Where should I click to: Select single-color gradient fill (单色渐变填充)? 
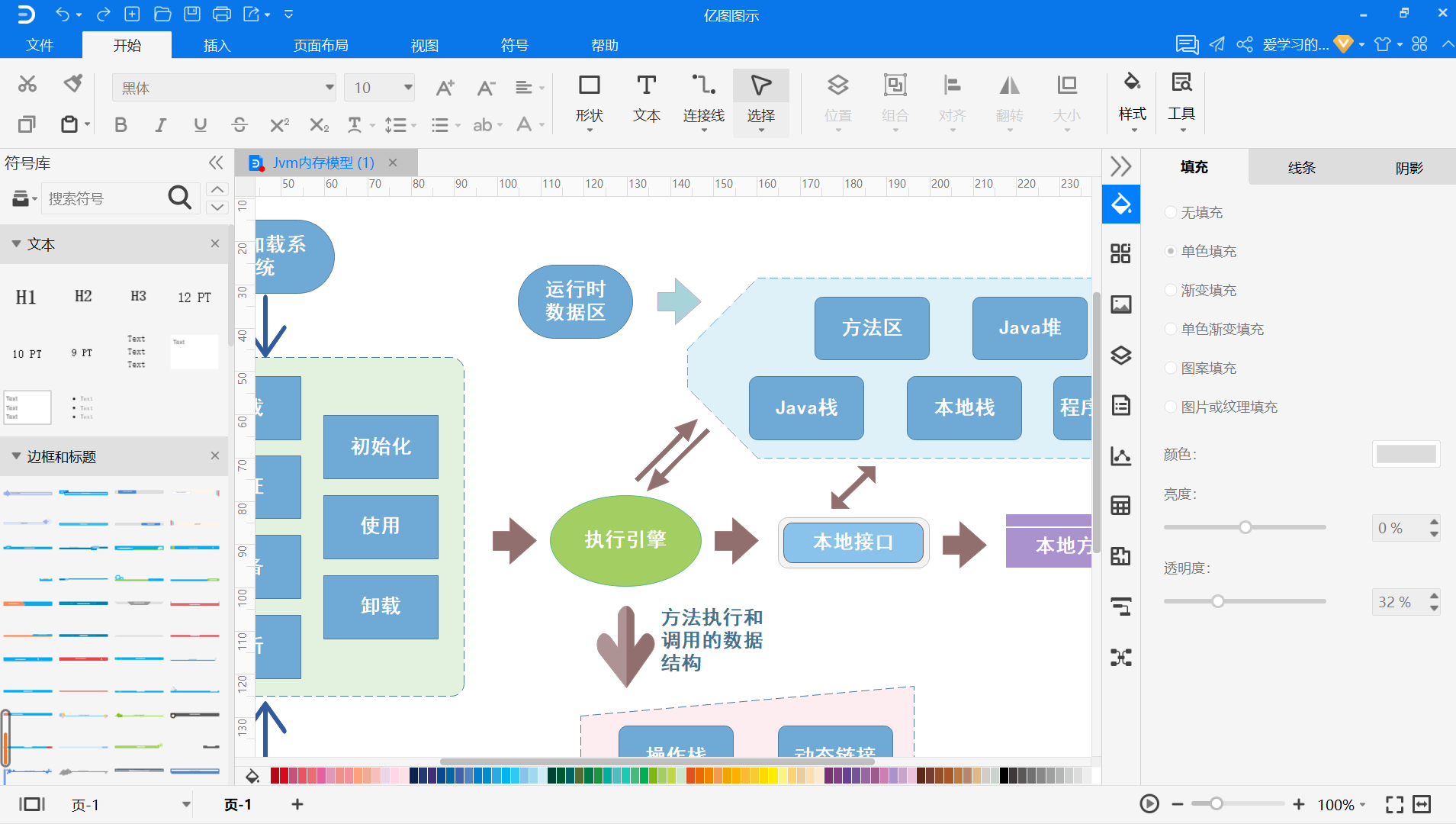coord(1215,329)
